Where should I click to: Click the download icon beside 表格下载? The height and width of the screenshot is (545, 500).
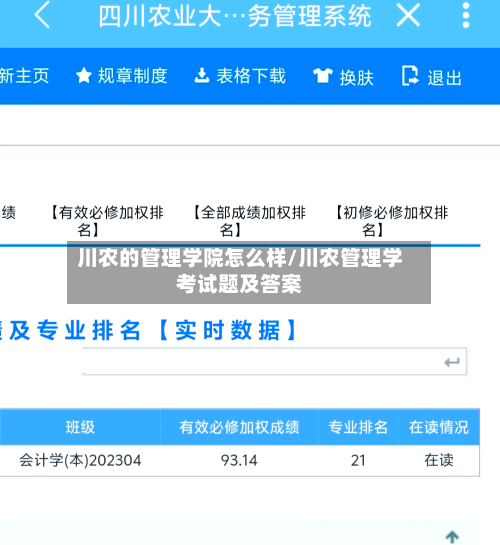202,76
